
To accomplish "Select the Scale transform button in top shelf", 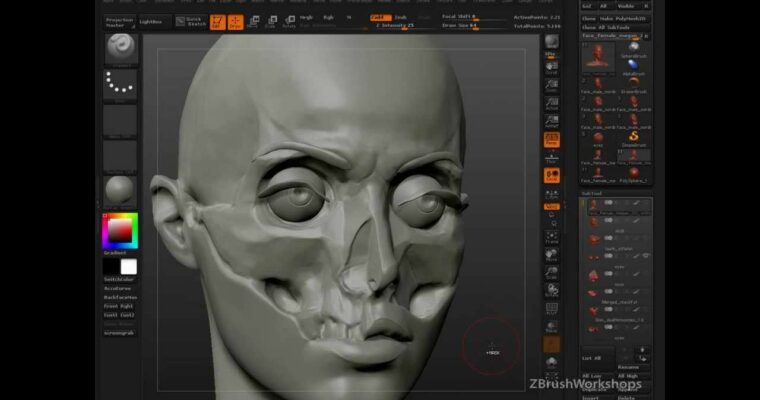I will coord(271,22).
